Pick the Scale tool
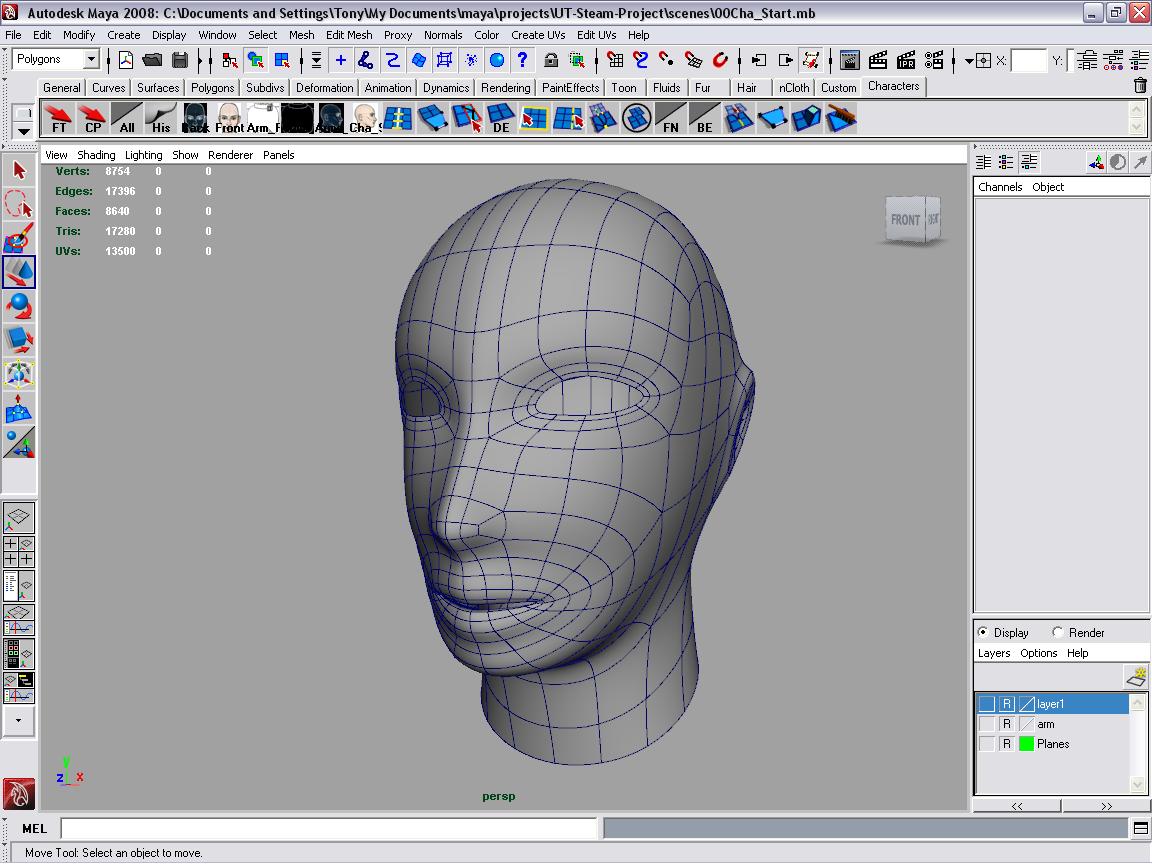 [19, 339]
